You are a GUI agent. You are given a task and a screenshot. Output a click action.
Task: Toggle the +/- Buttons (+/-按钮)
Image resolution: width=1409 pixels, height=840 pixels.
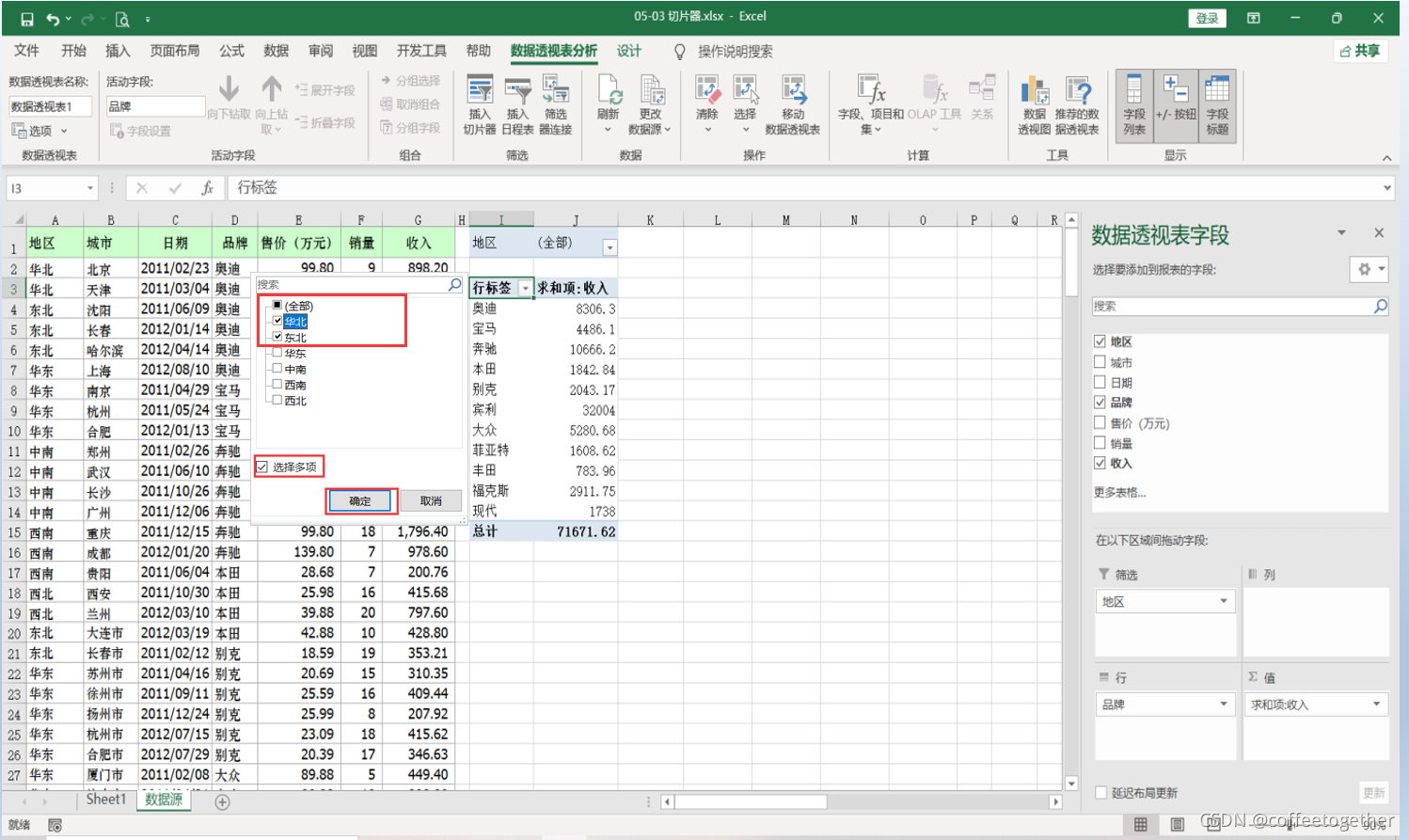click(1176, 104)
